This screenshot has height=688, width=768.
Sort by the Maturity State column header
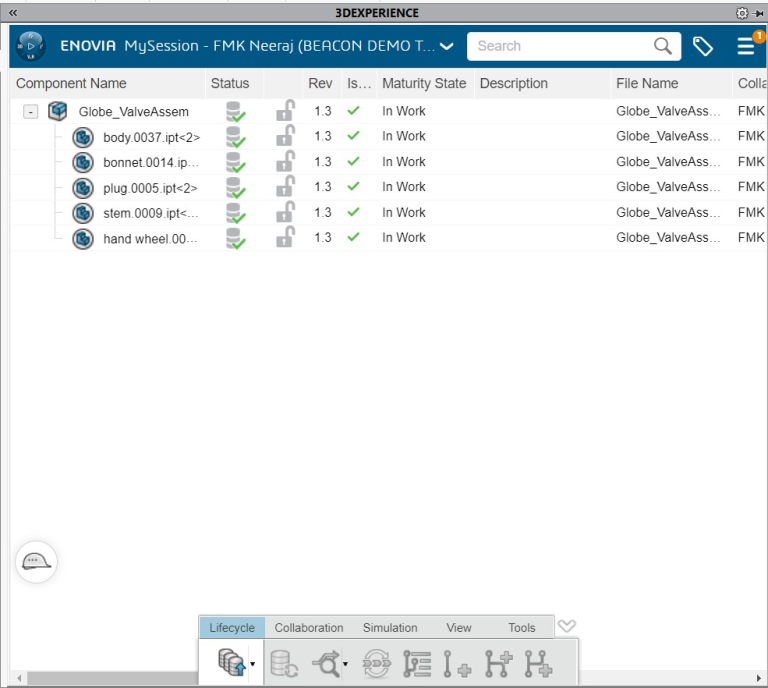coord(424,83)
